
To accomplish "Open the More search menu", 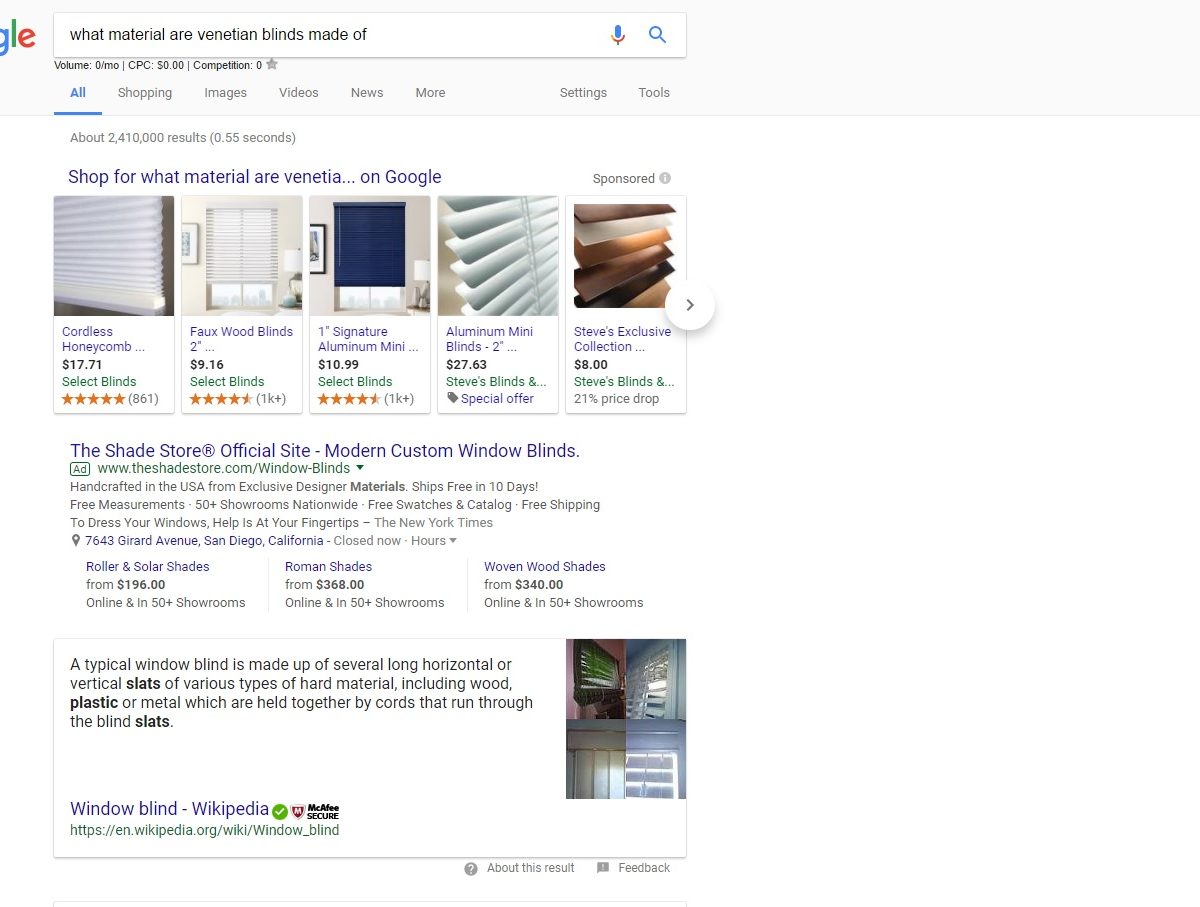I will [430, 93].
